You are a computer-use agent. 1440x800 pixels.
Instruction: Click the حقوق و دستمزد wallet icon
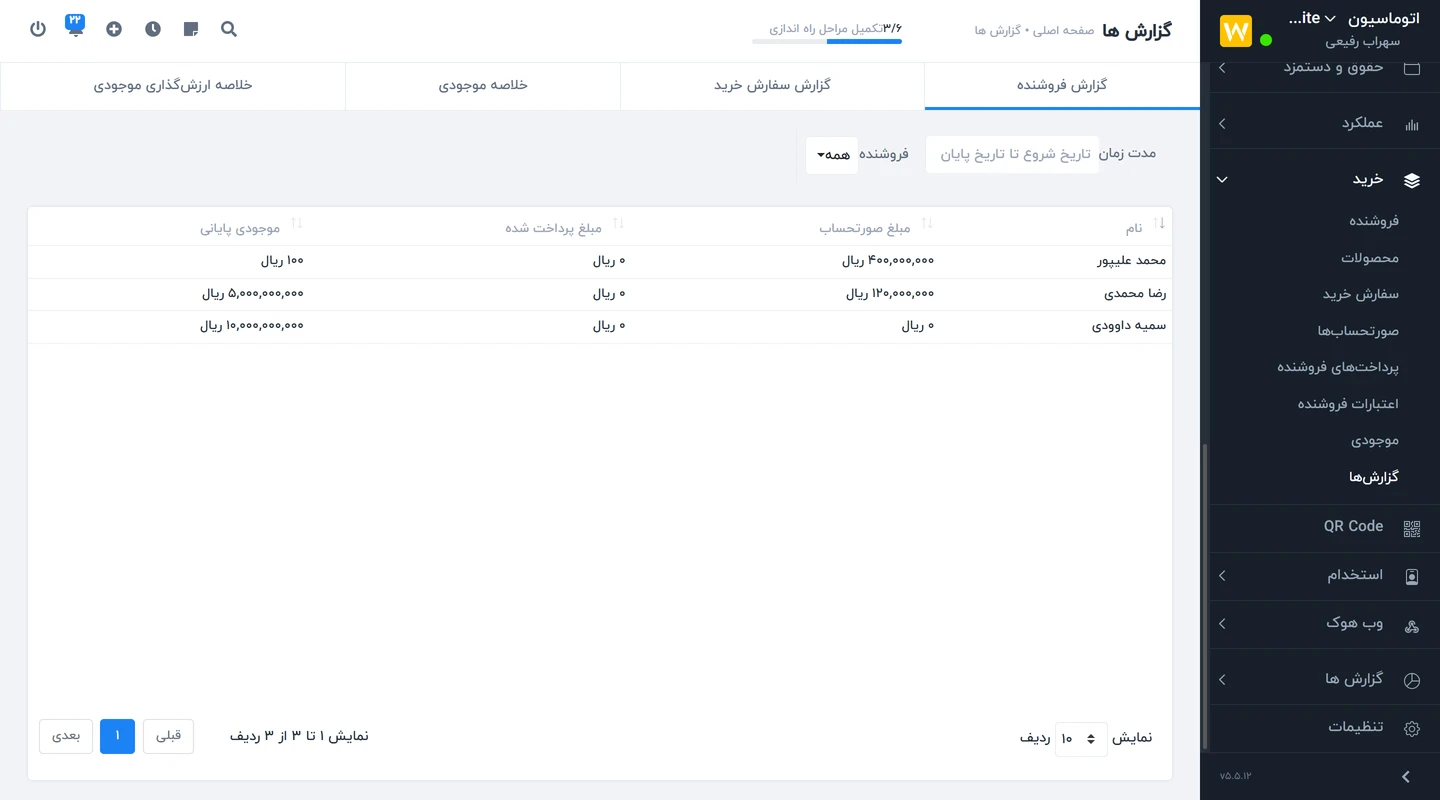tap(1412, 68)
